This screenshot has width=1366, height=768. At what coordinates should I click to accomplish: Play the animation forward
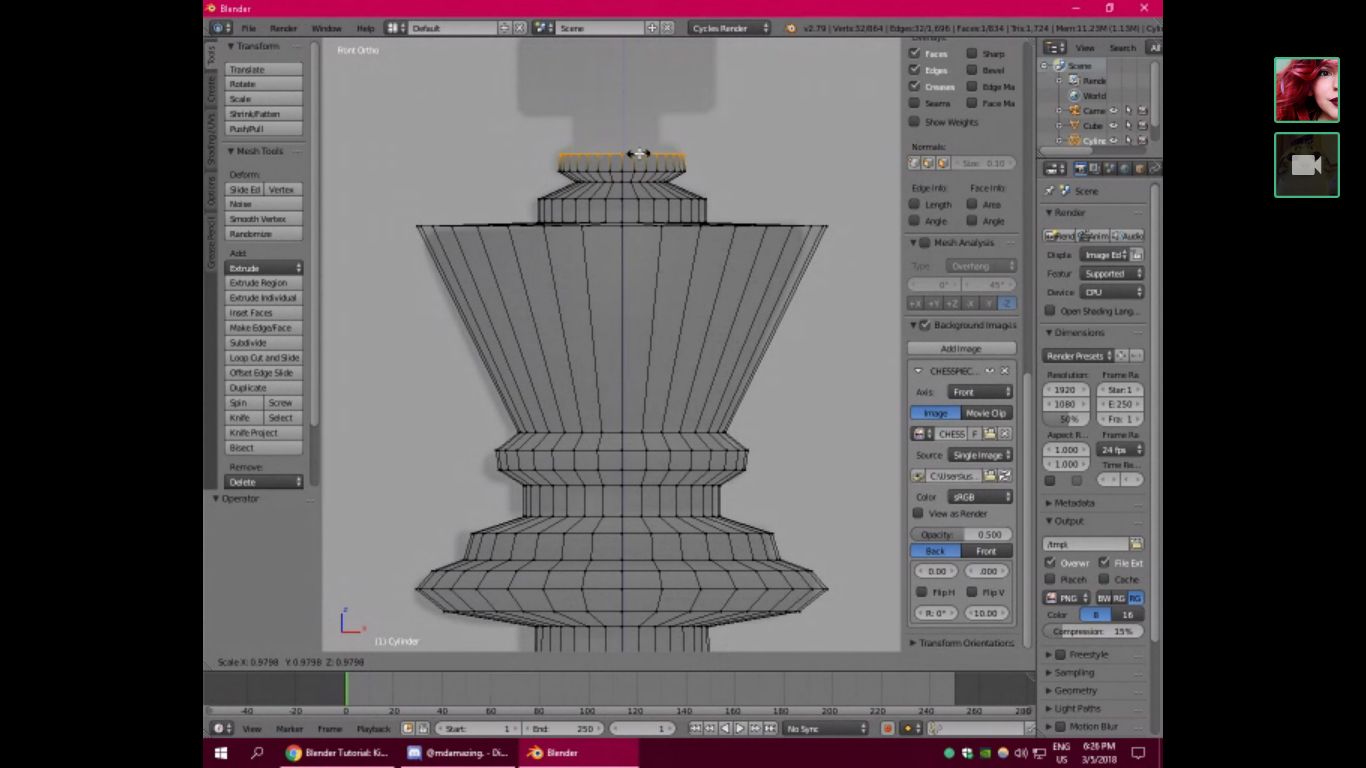(x=740, y=729)
